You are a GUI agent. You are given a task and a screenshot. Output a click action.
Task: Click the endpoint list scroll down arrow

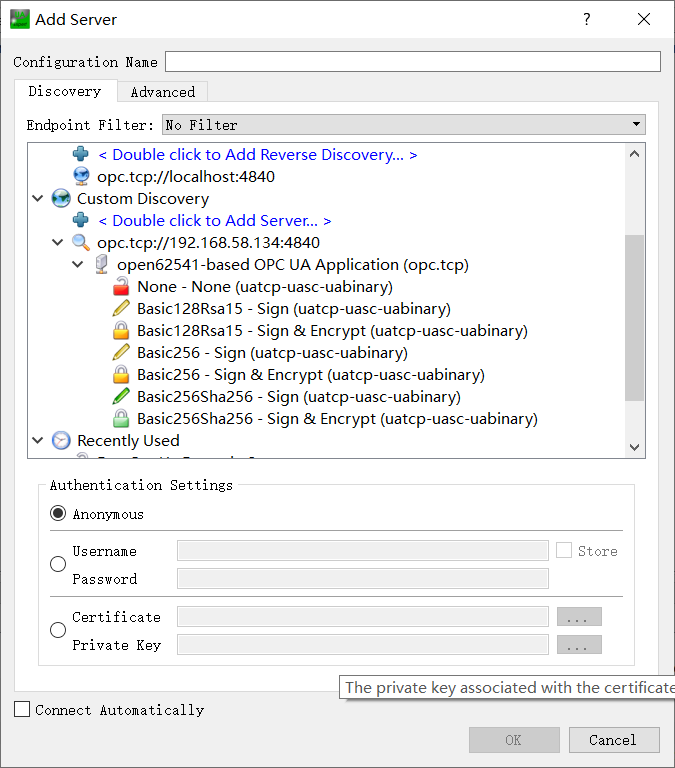[x=634, y=447]
